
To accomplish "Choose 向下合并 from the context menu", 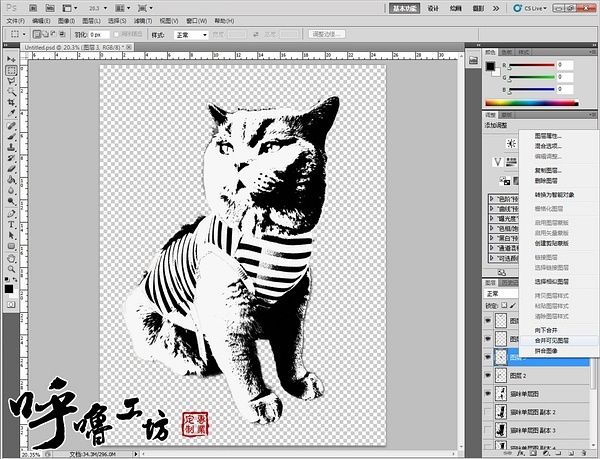I will coord(546,330).
